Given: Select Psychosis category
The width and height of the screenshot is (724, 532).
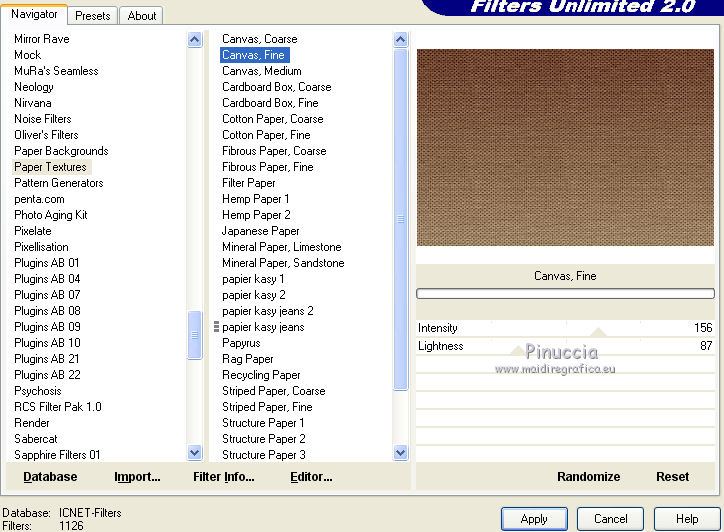Looking at the screenshot, I should (37, 391).
